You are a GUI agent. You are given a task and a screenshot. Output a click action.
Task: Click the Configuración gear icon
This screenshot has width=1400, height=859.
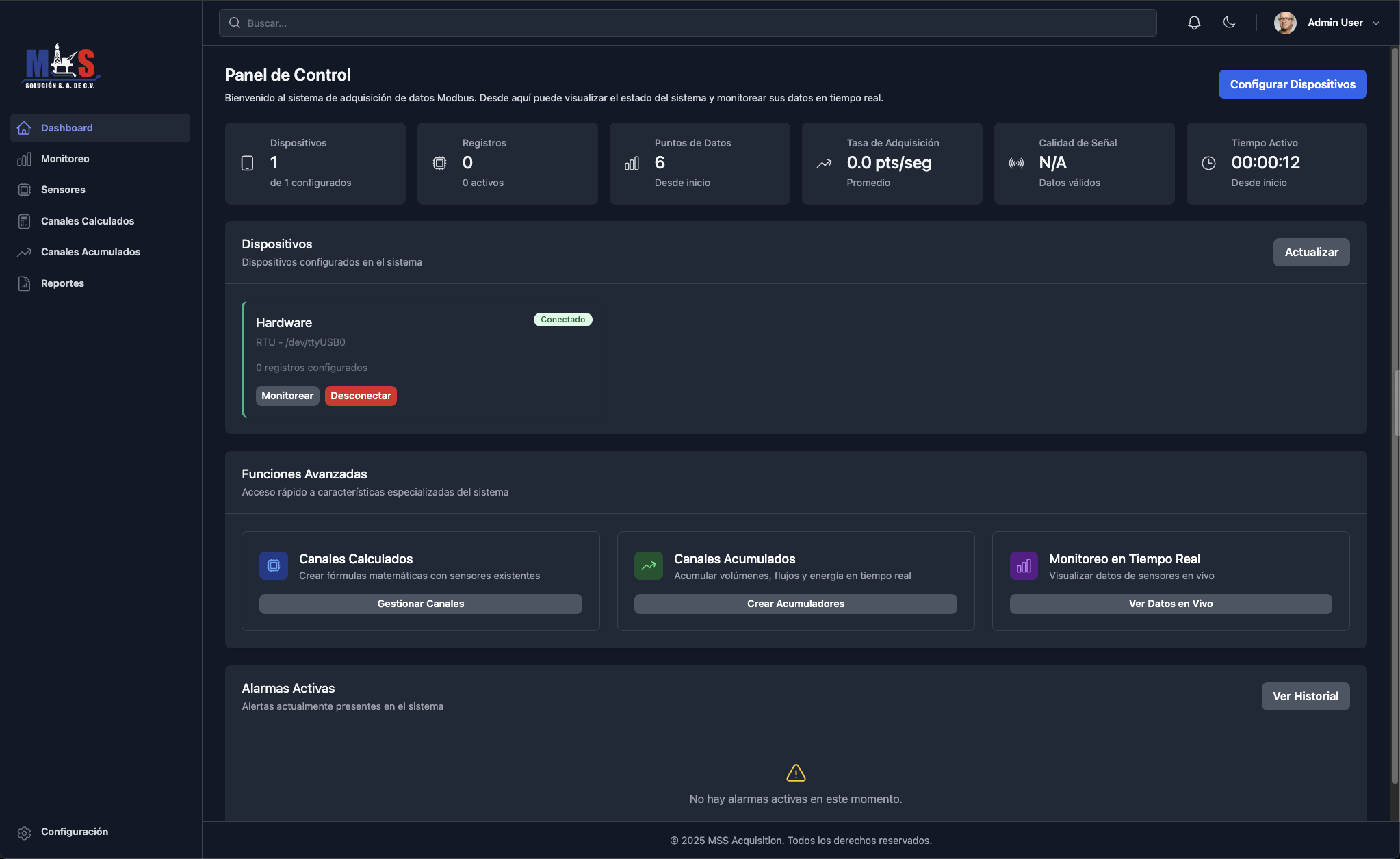click(24, 832)
